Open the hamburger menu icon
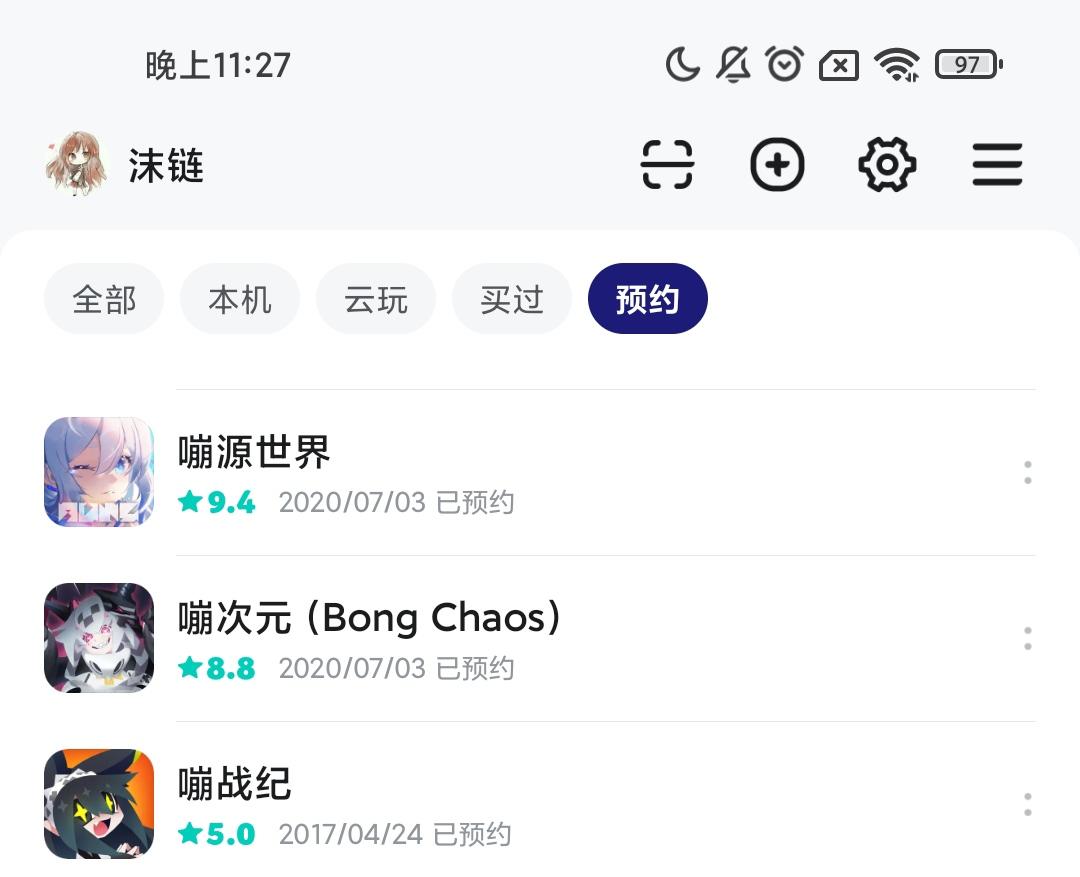The height and width of the screenshot is (877, 1080). [x=997, y=165]
